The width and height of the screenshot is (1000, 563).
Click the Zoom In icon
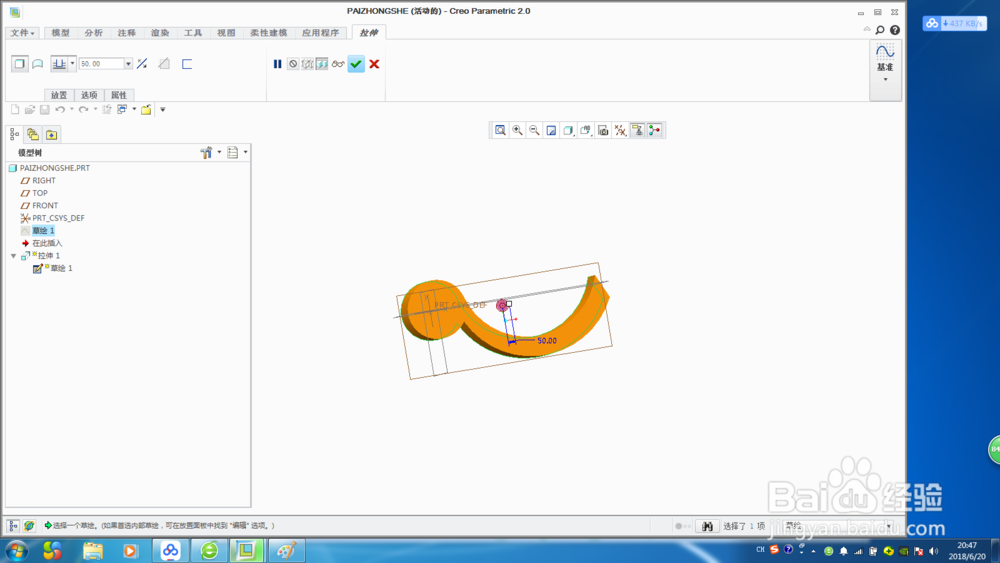(x=517, y=130)
